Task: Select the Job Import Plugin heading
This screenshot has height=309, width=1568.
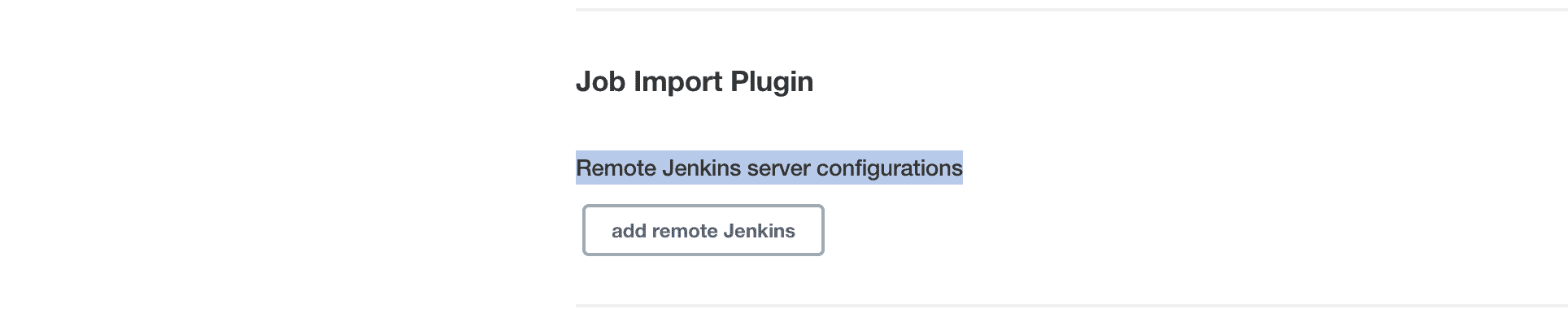Action: (695, 81)
